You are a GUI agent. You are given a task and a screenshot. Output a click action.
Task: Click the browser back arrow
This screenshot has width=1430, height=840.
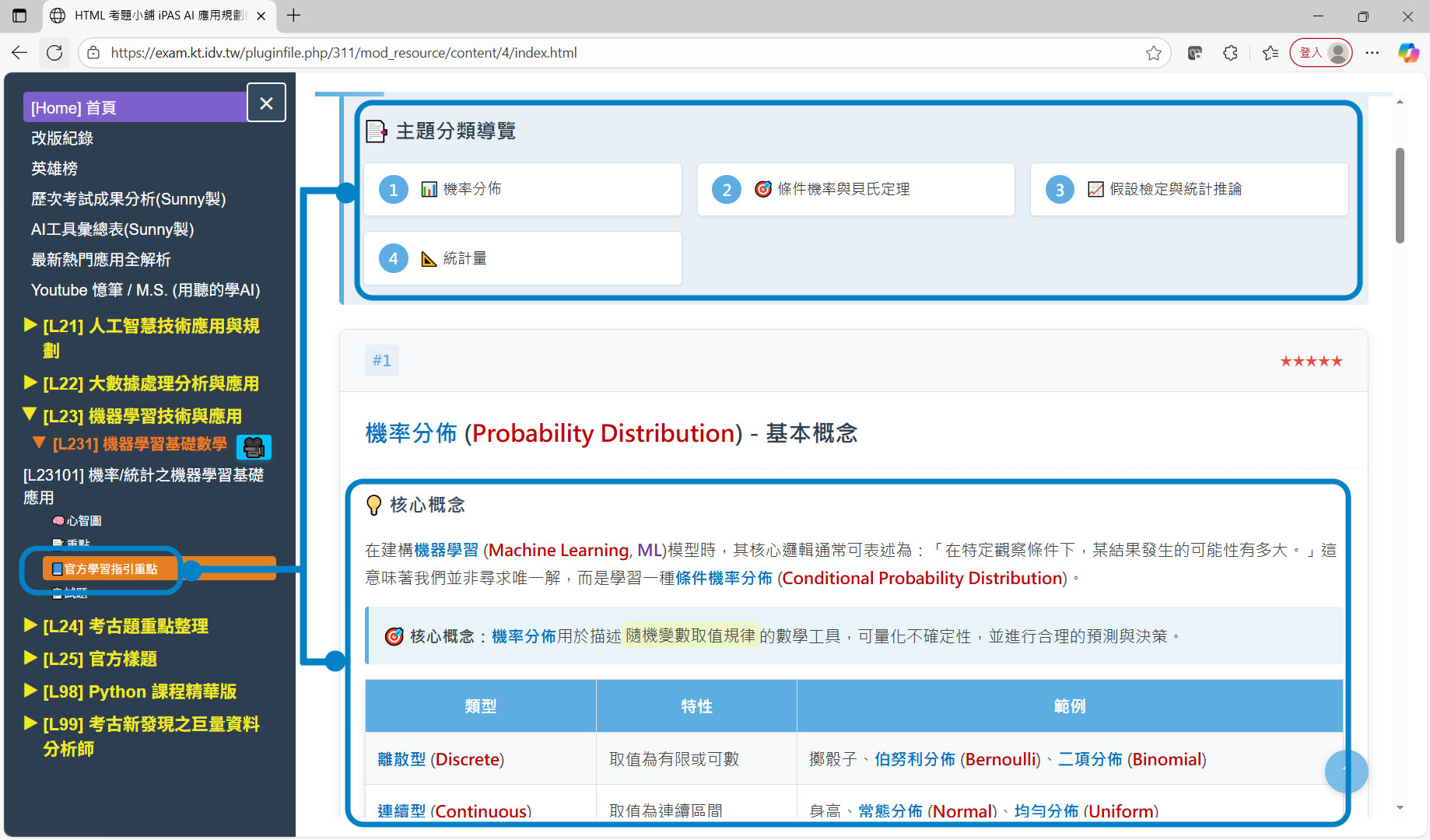pyautogui.click(x=19, y=53)
